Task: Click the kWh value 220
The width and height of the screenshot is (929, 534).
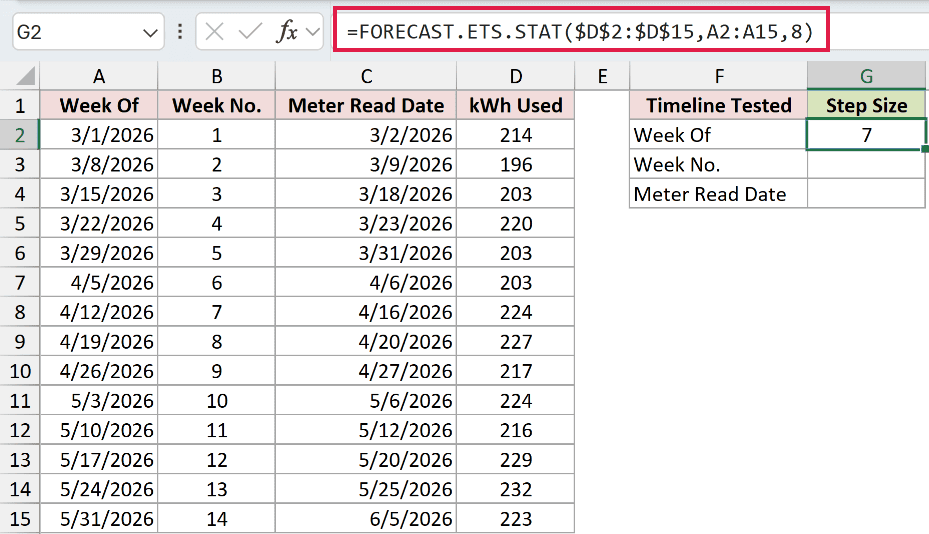Action: [516, 224]
